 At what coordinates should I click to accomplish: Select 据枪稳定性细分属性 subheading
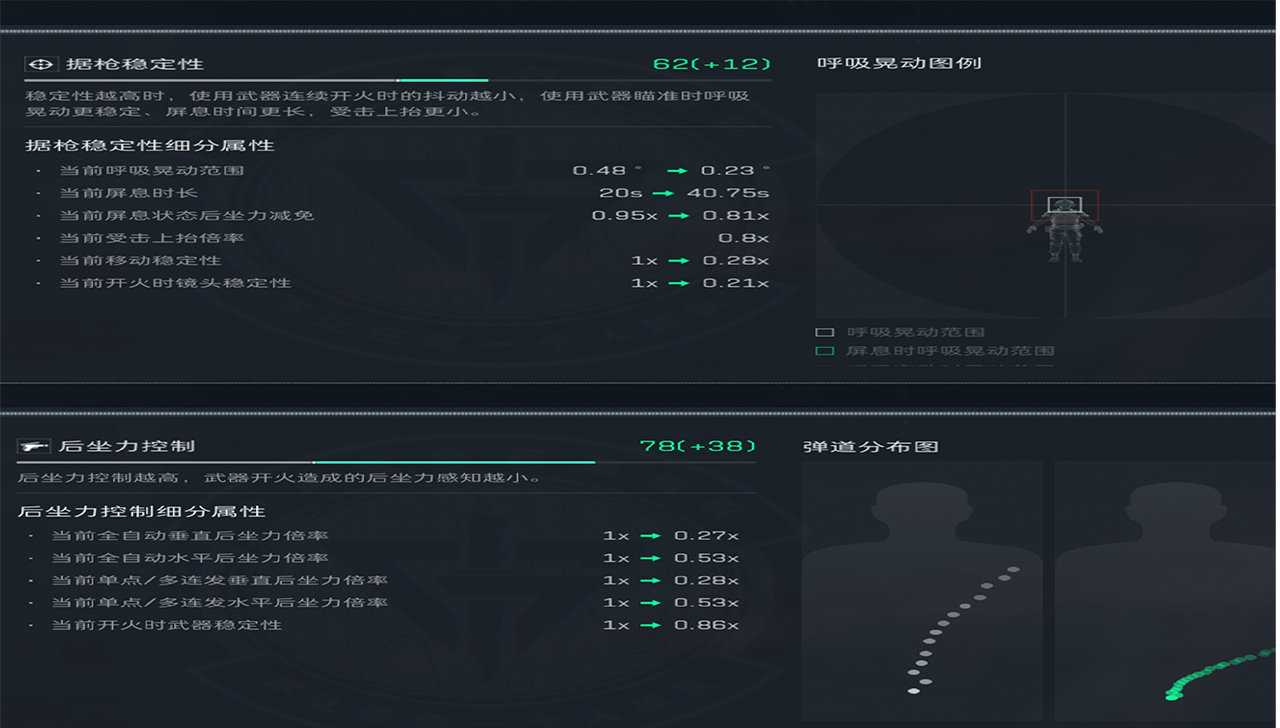point(150,145)
